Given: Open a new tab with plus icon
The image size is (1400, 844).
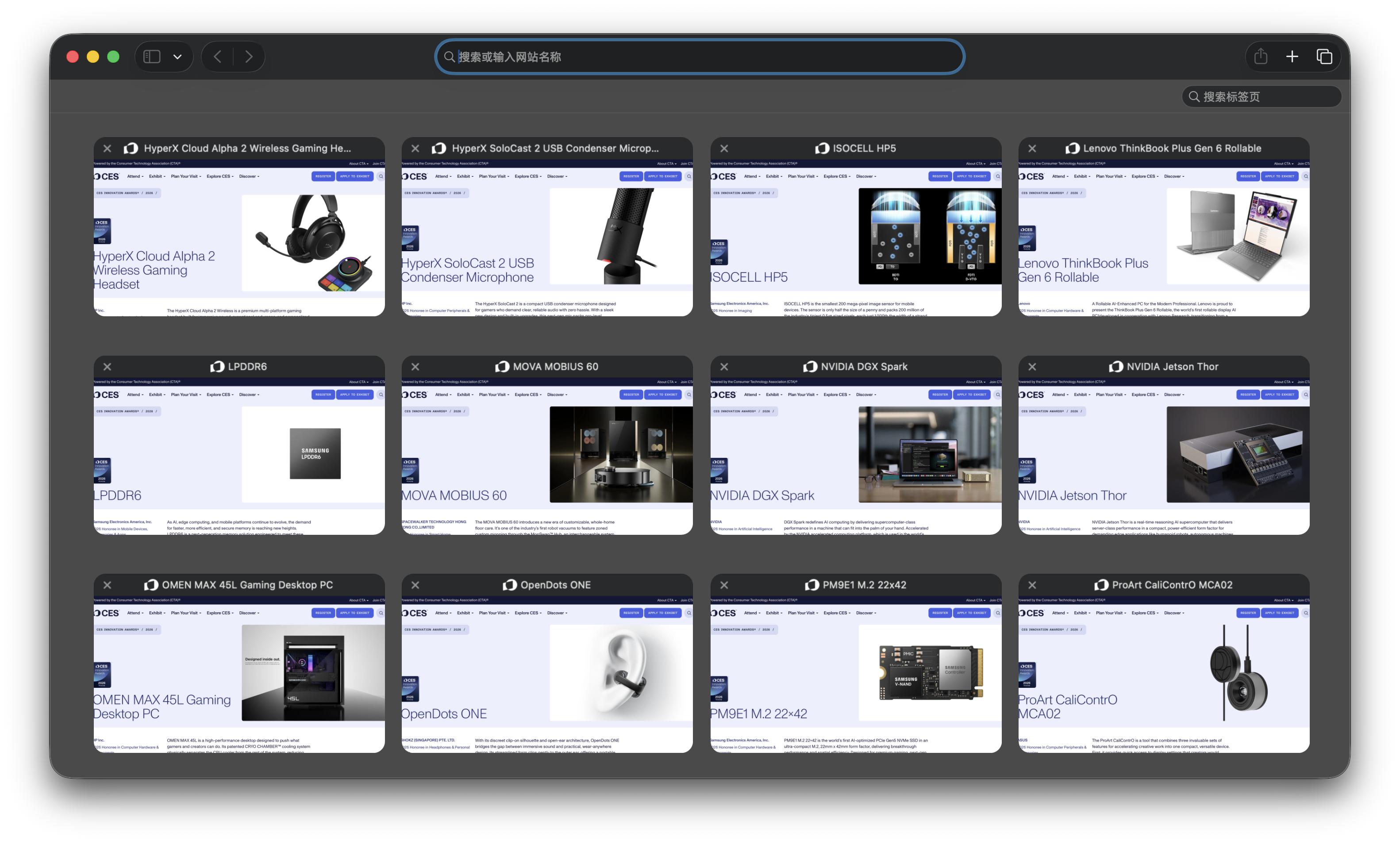Looking at the screenshot, I should (x=1292, y=56).
